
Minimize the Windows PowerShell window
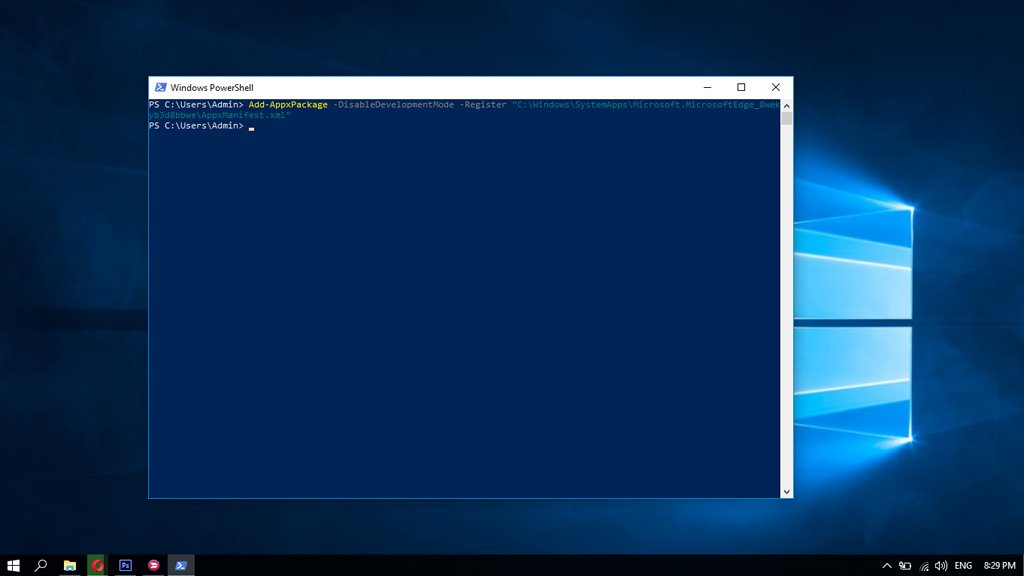[707, 88]
